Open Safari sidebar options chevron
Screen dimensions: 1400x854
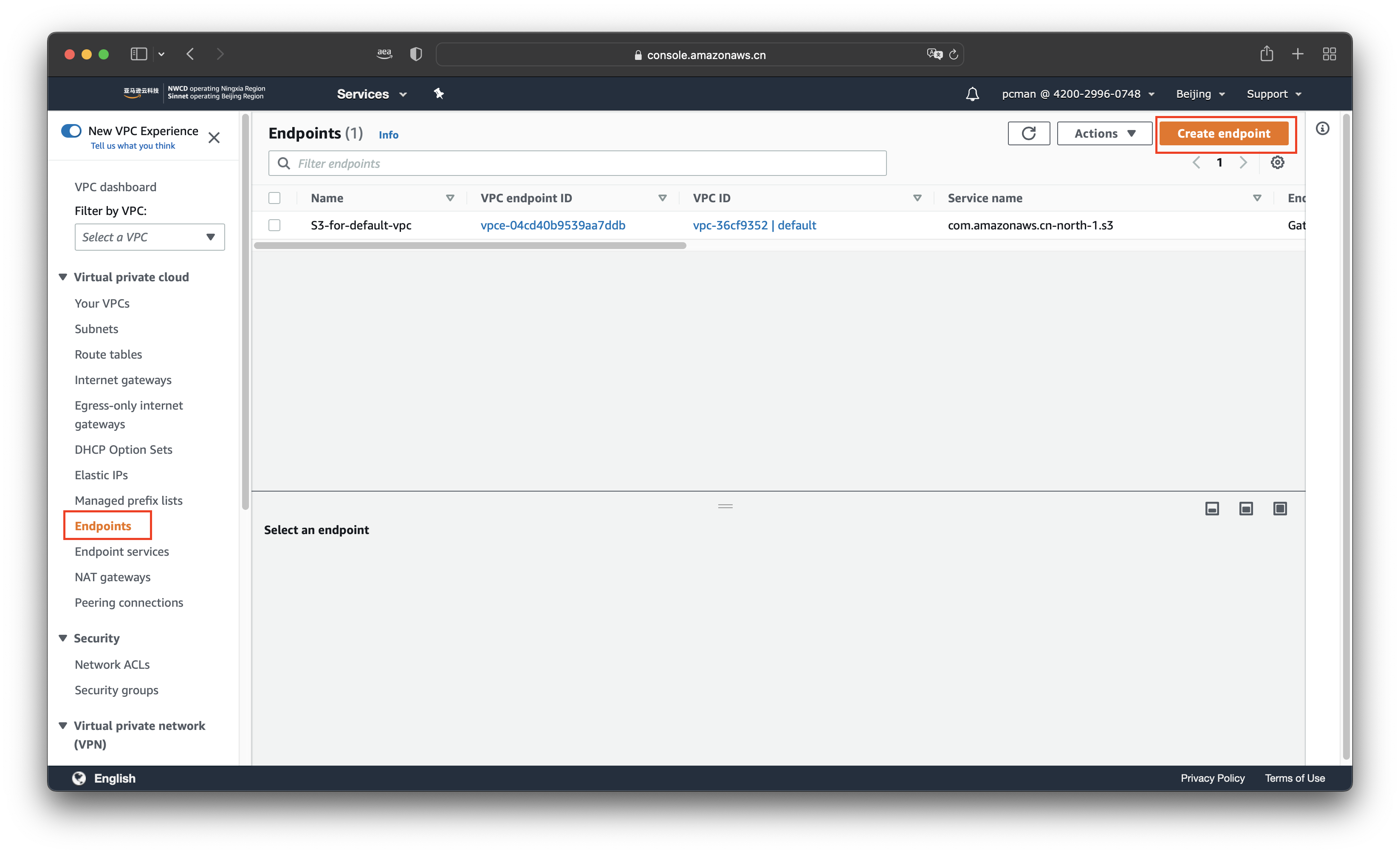[x=161, y=54]
